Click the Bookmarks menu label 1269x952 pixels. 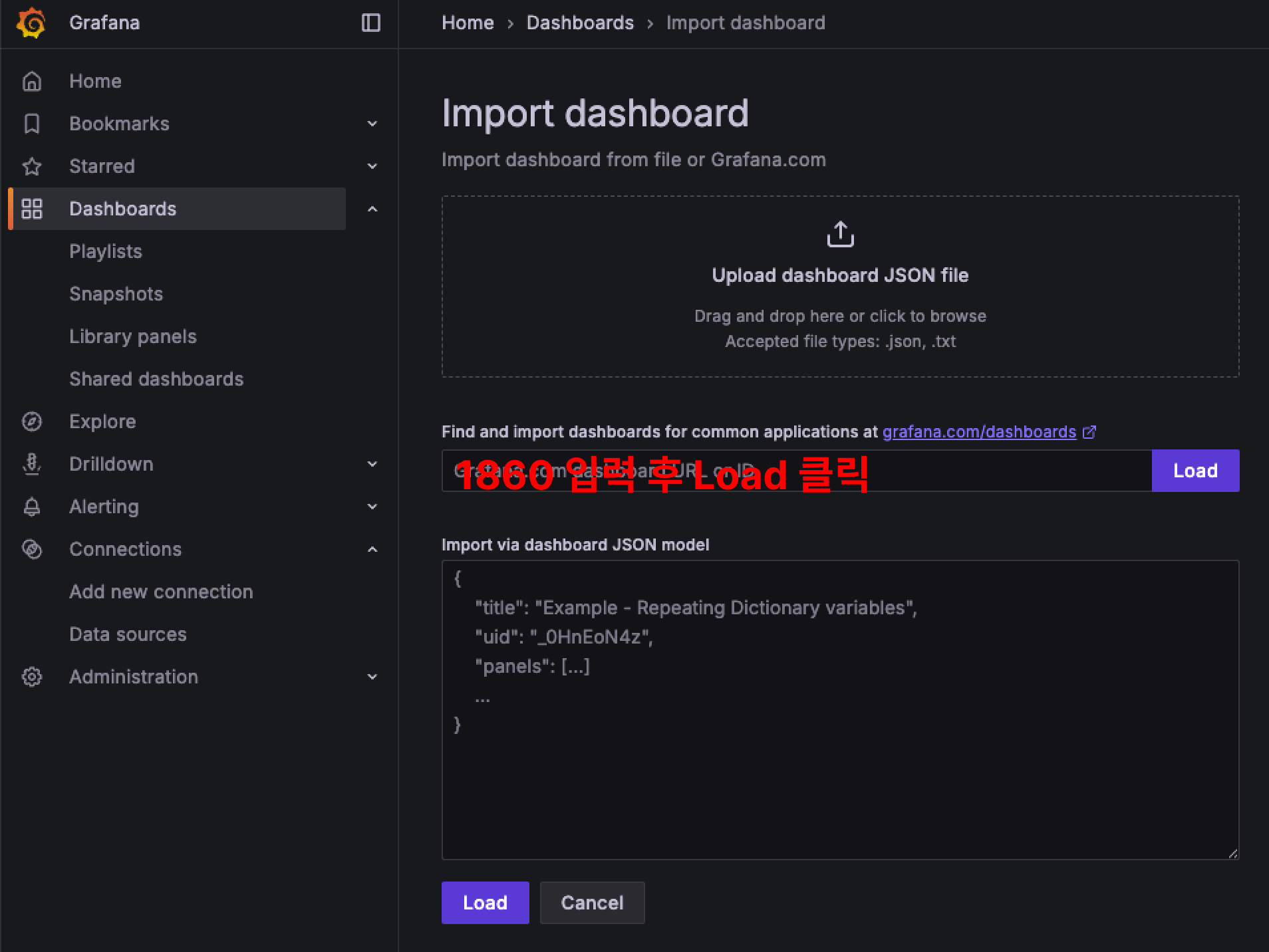point(119,124)
